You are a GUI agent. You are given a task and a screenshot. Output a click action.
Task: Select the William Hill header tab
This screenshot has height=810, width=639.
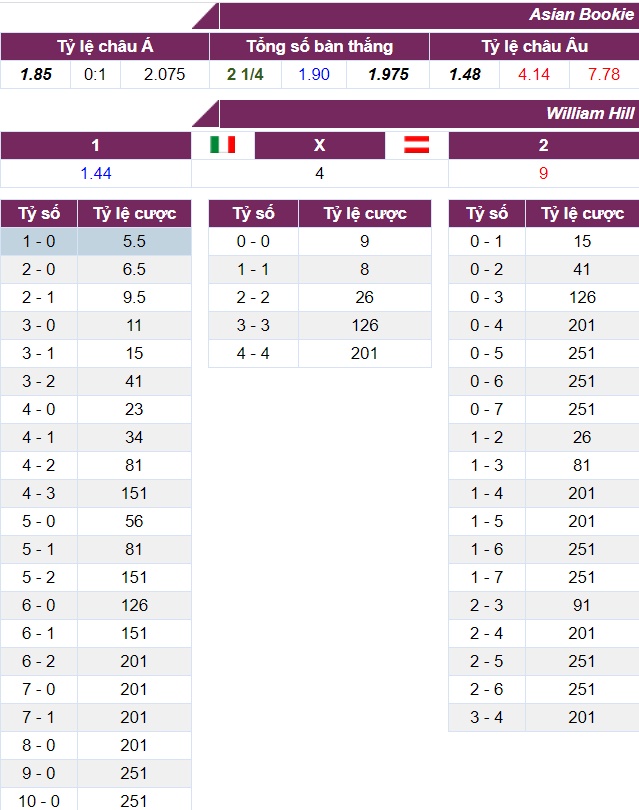[590, 113]
